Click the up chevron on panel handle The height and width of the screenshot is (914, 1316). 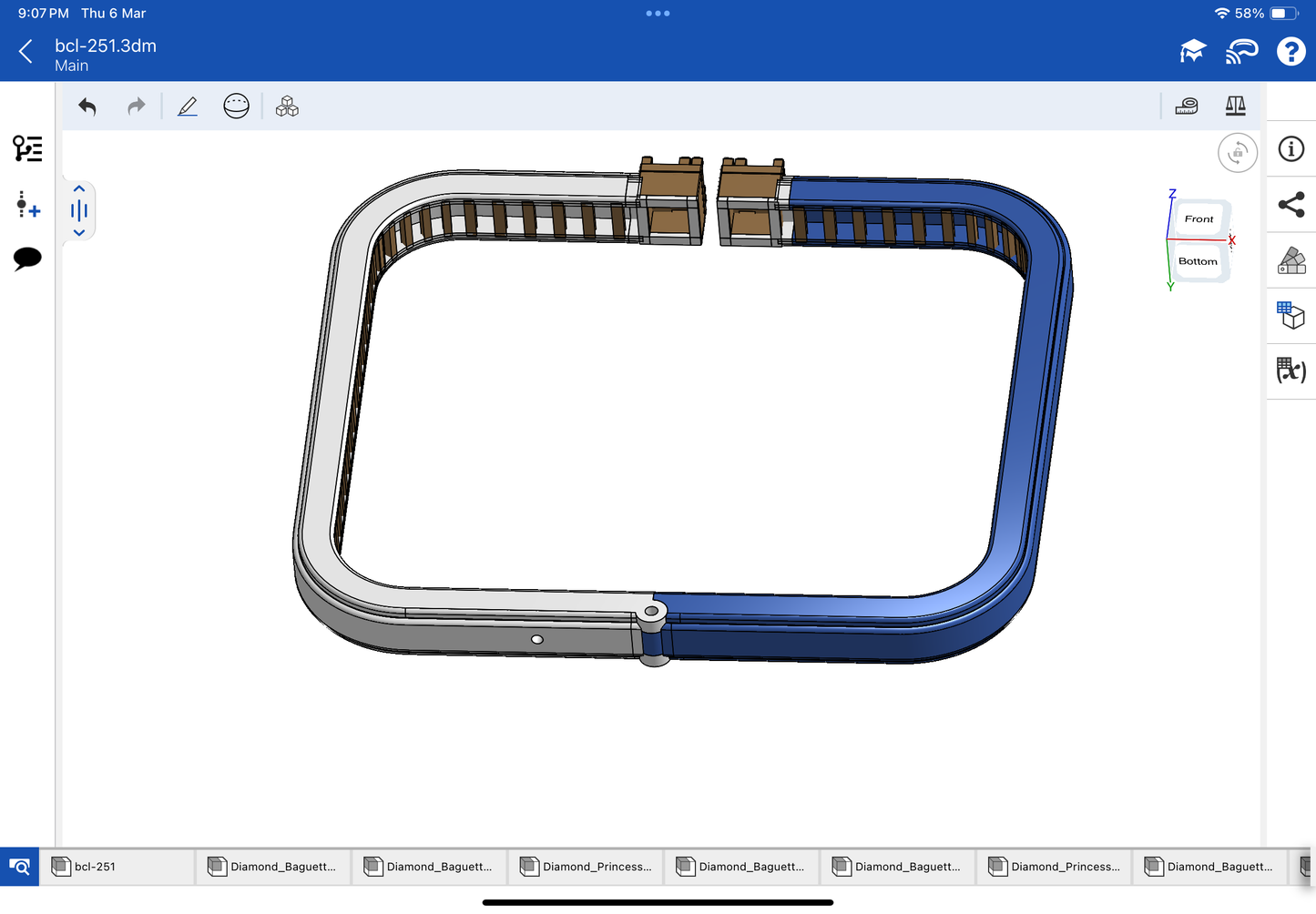pos(79,189)
